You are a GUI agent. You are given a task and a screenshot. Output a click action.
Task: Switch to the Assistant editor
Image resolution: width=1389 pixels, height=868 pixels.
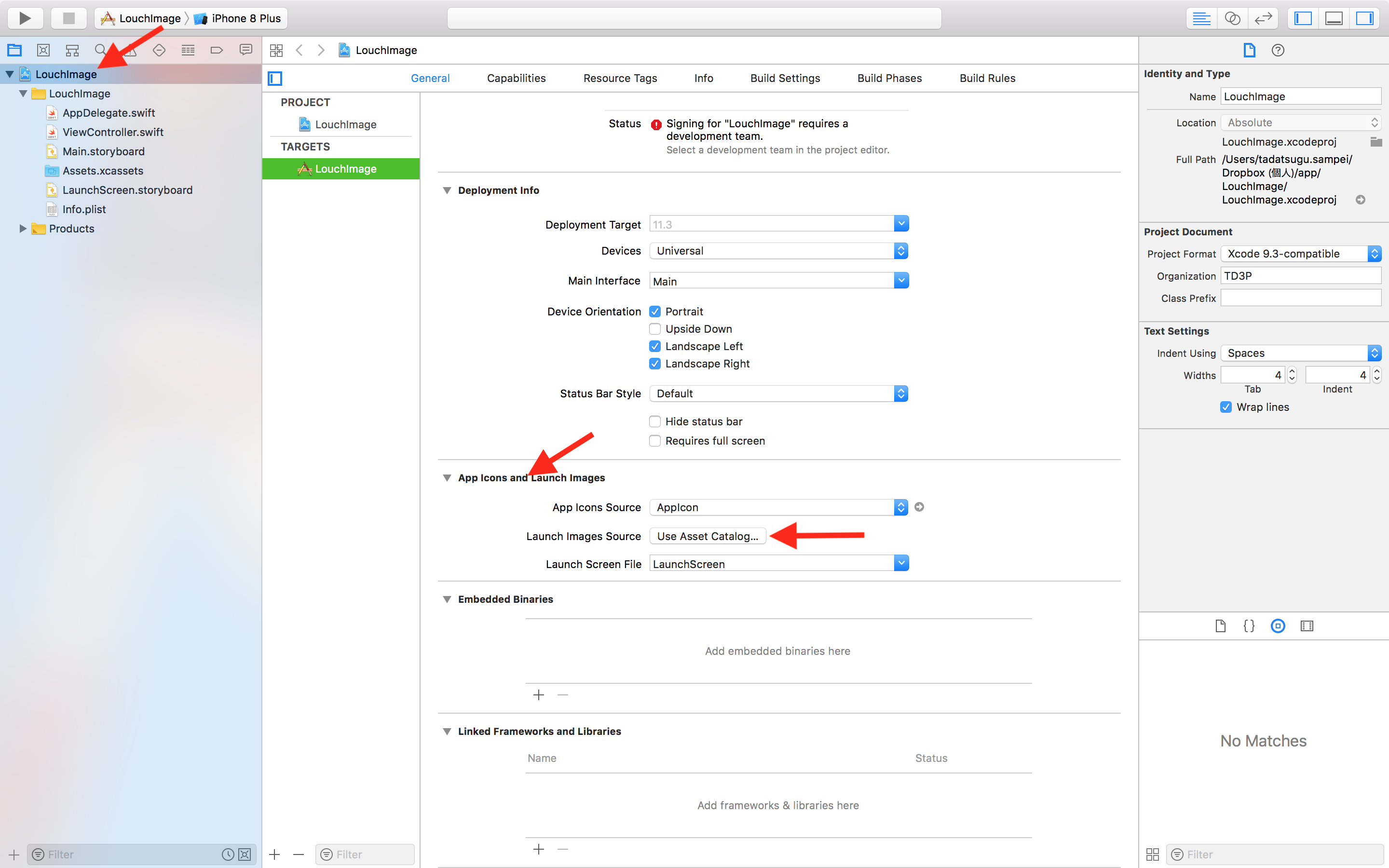1232,18
